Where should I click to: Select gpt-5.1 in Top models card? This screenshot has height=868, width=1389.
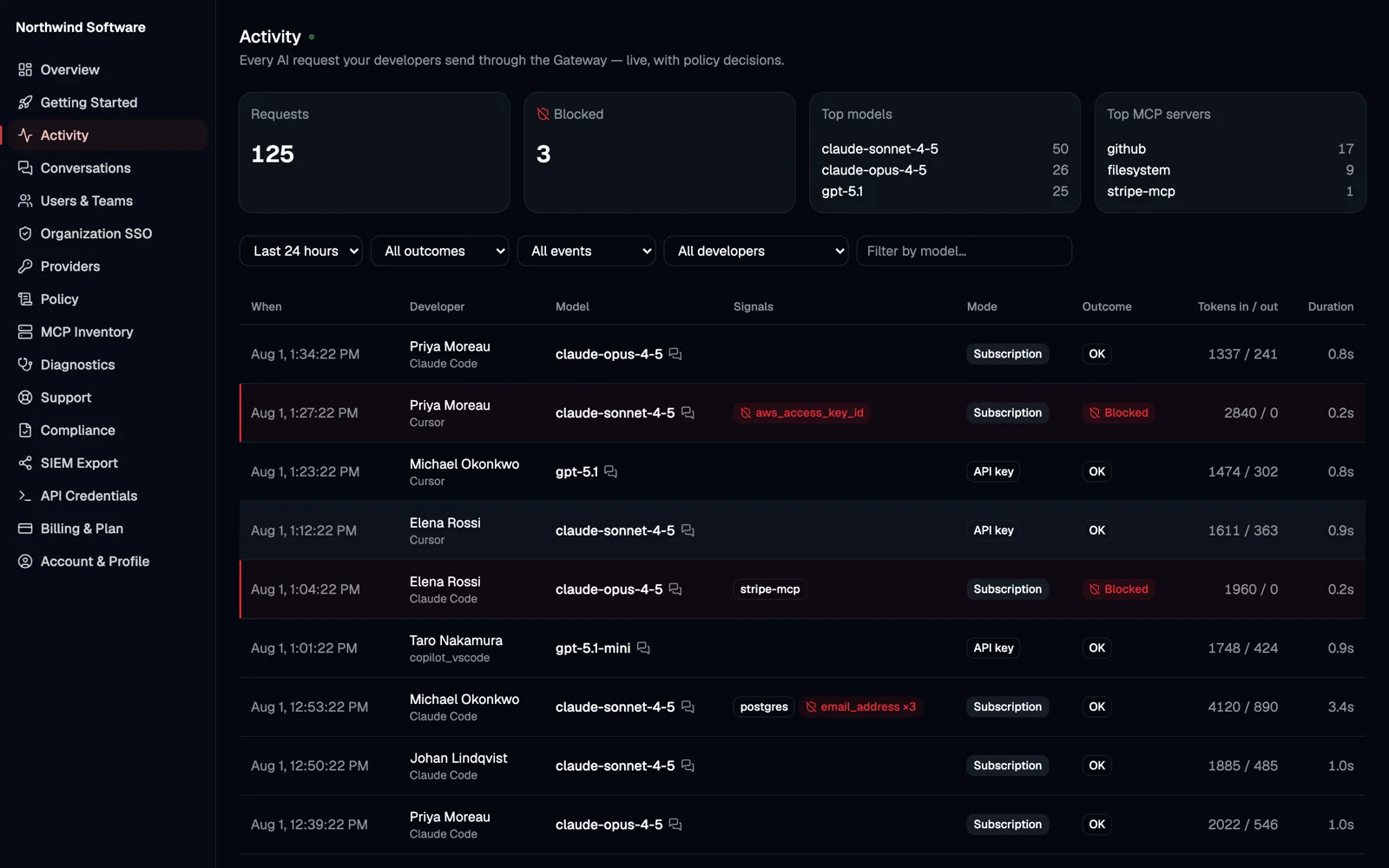[x=842, y=191]
